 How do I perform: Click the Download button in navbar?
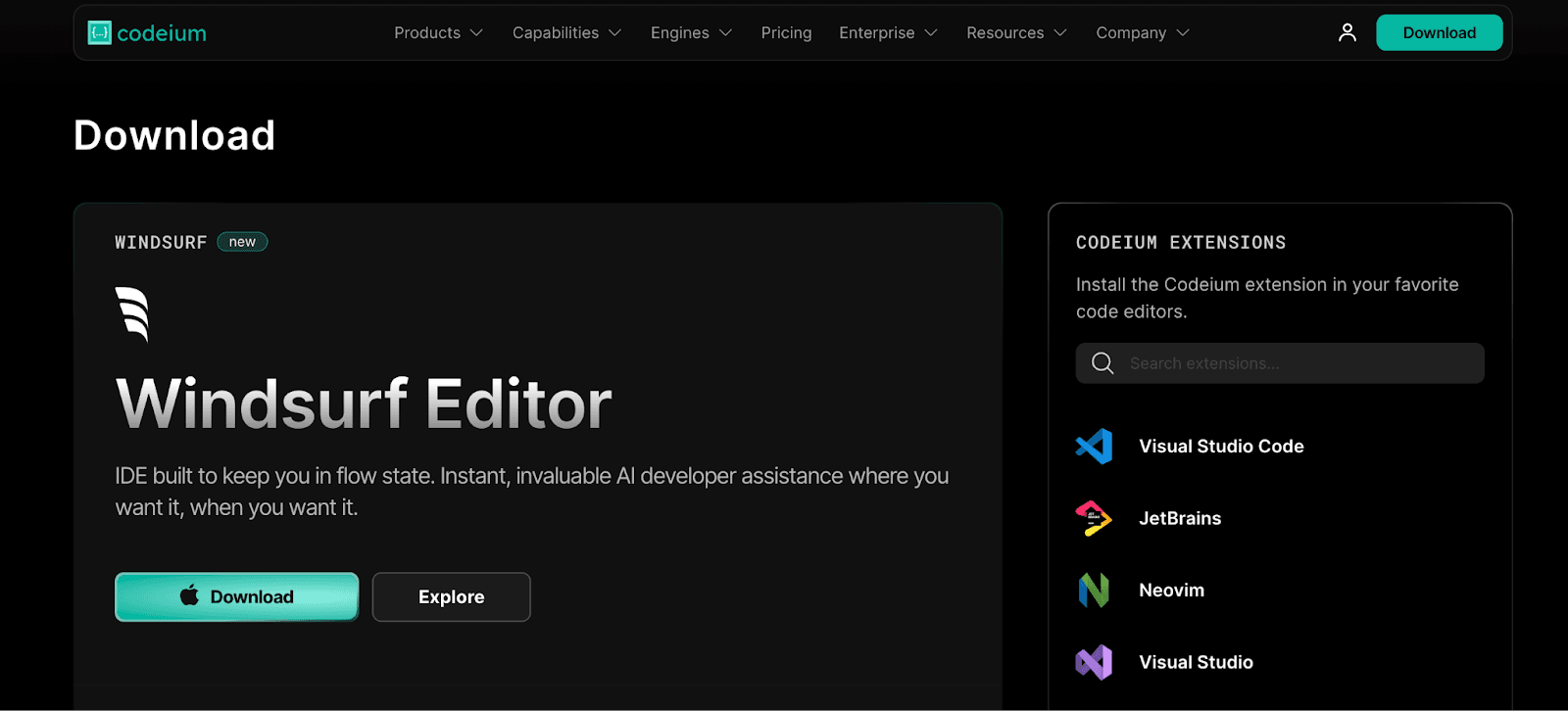(1439, 33)
